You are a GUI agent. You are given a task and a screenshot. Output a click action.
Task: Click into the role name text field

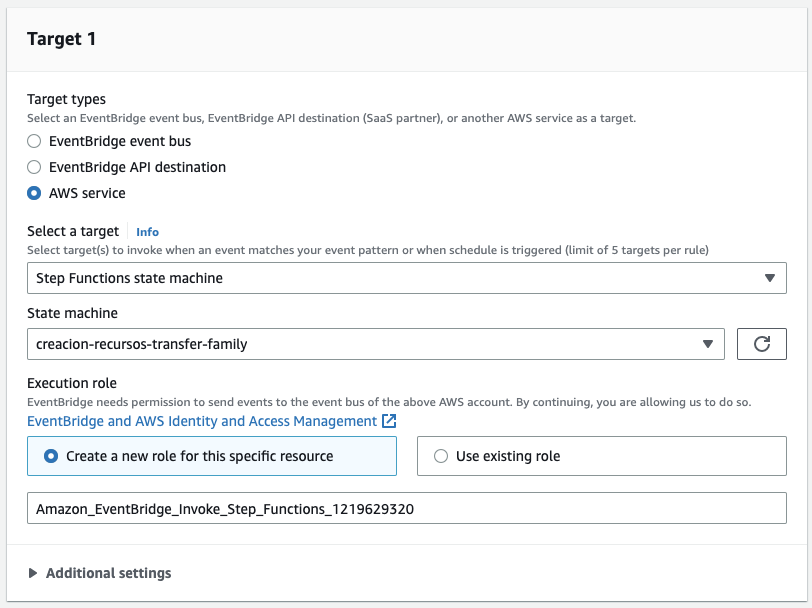tap(406, 509)
